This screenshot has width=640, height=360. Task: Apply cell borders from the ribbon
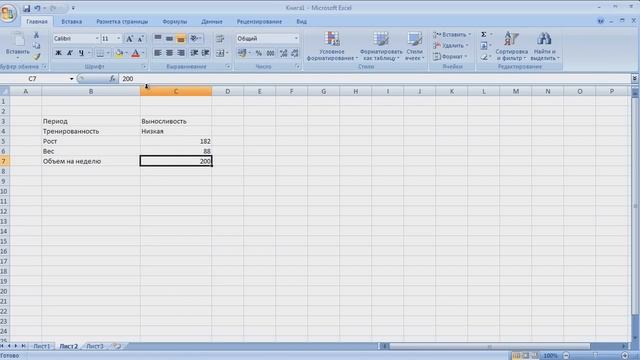point(100,53)
